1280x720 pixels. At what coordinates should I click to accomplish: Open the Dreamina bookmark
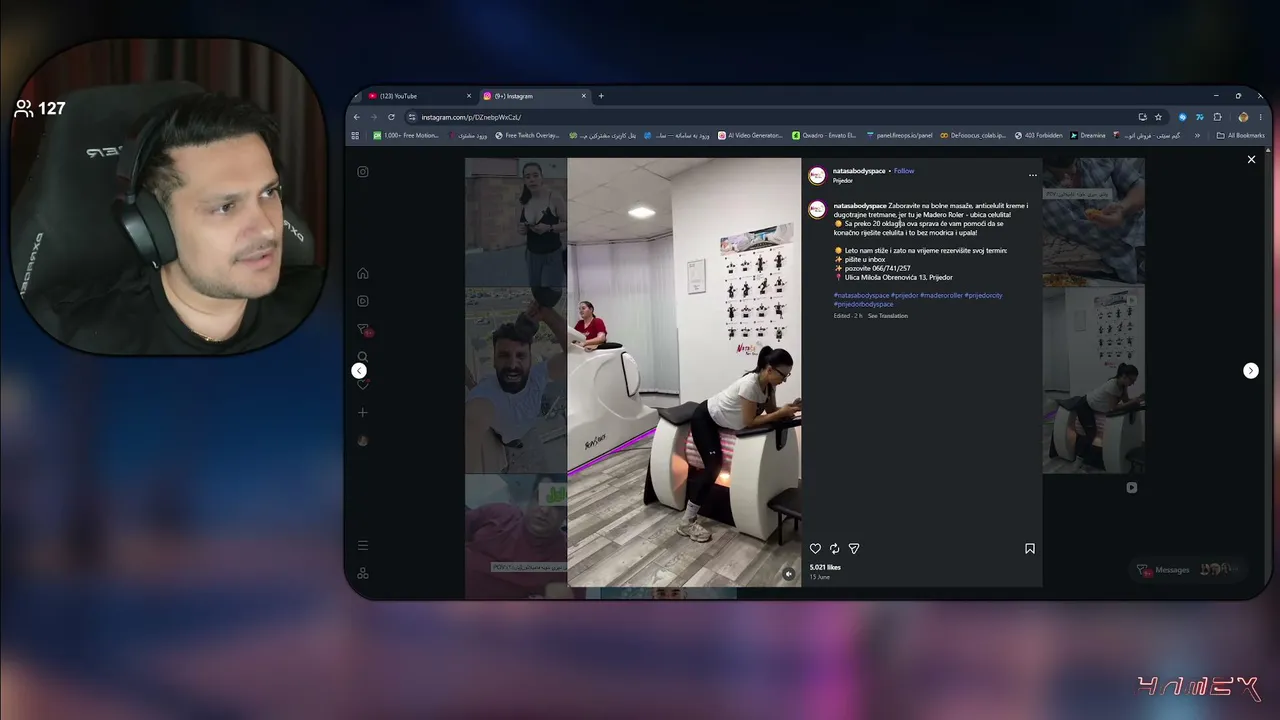(x=1088, y=136)
